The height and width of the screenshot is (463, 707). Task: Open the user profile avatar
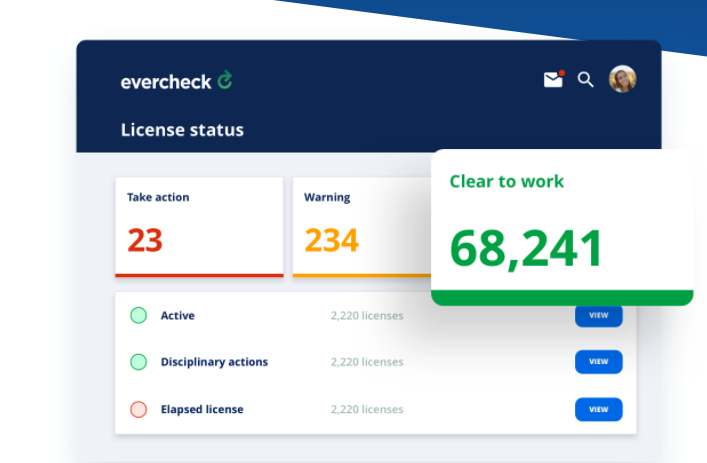click(622, 79)
